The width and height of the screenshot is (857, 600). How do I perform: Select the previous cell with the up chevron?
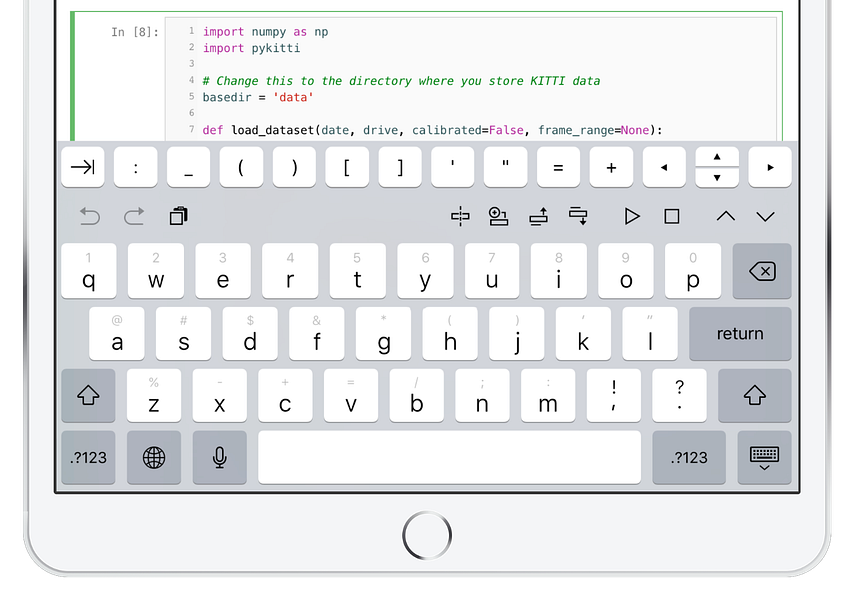click(726, 216)
